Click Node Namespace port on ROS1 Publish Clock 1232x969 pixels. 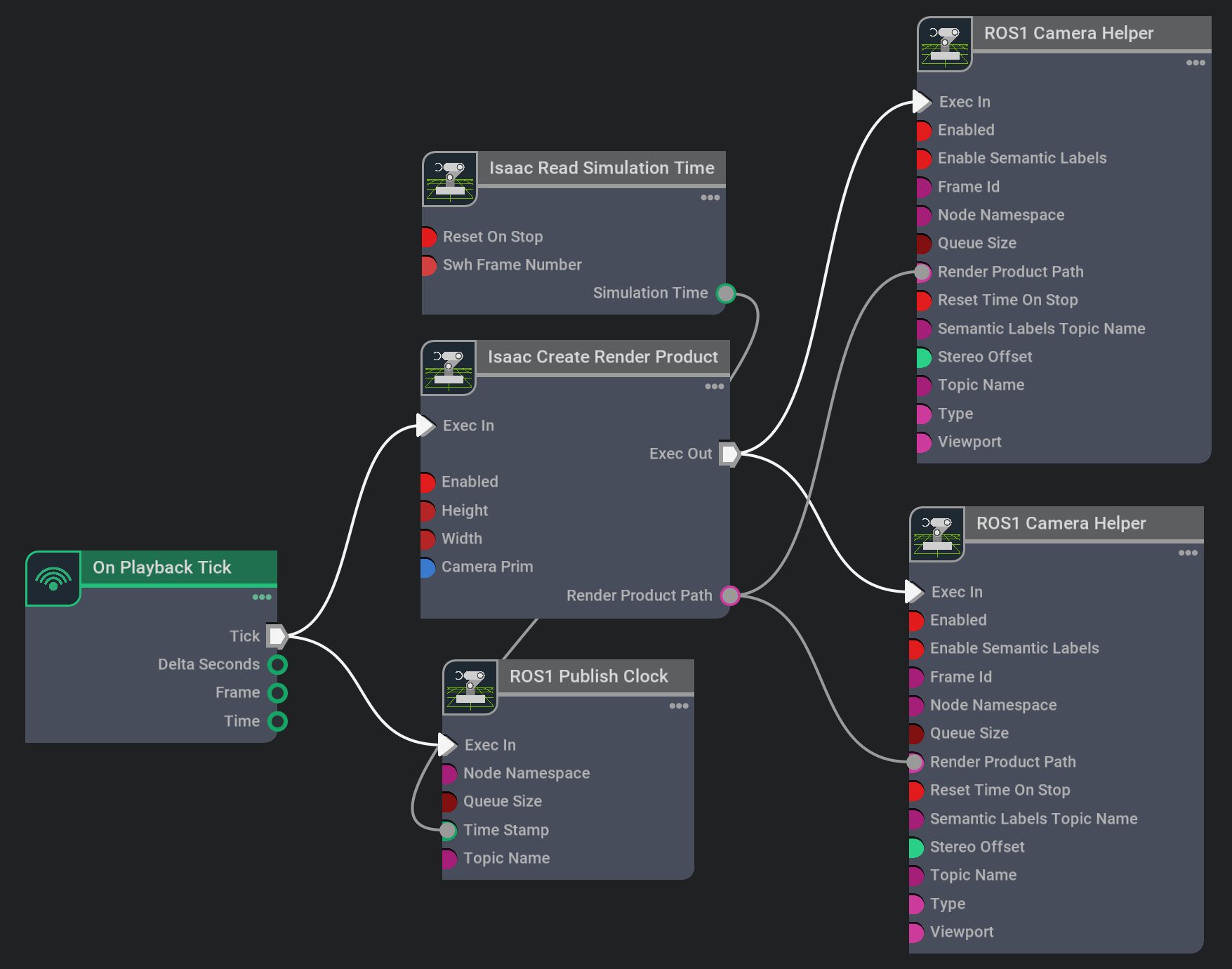[450, 774]
